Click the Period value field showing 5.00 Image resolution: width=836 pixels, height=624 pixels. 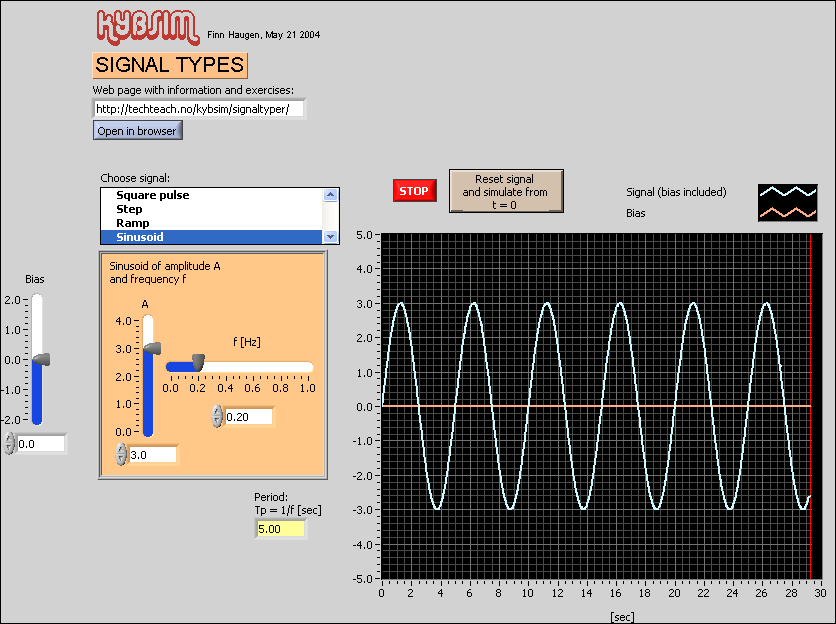280,528
